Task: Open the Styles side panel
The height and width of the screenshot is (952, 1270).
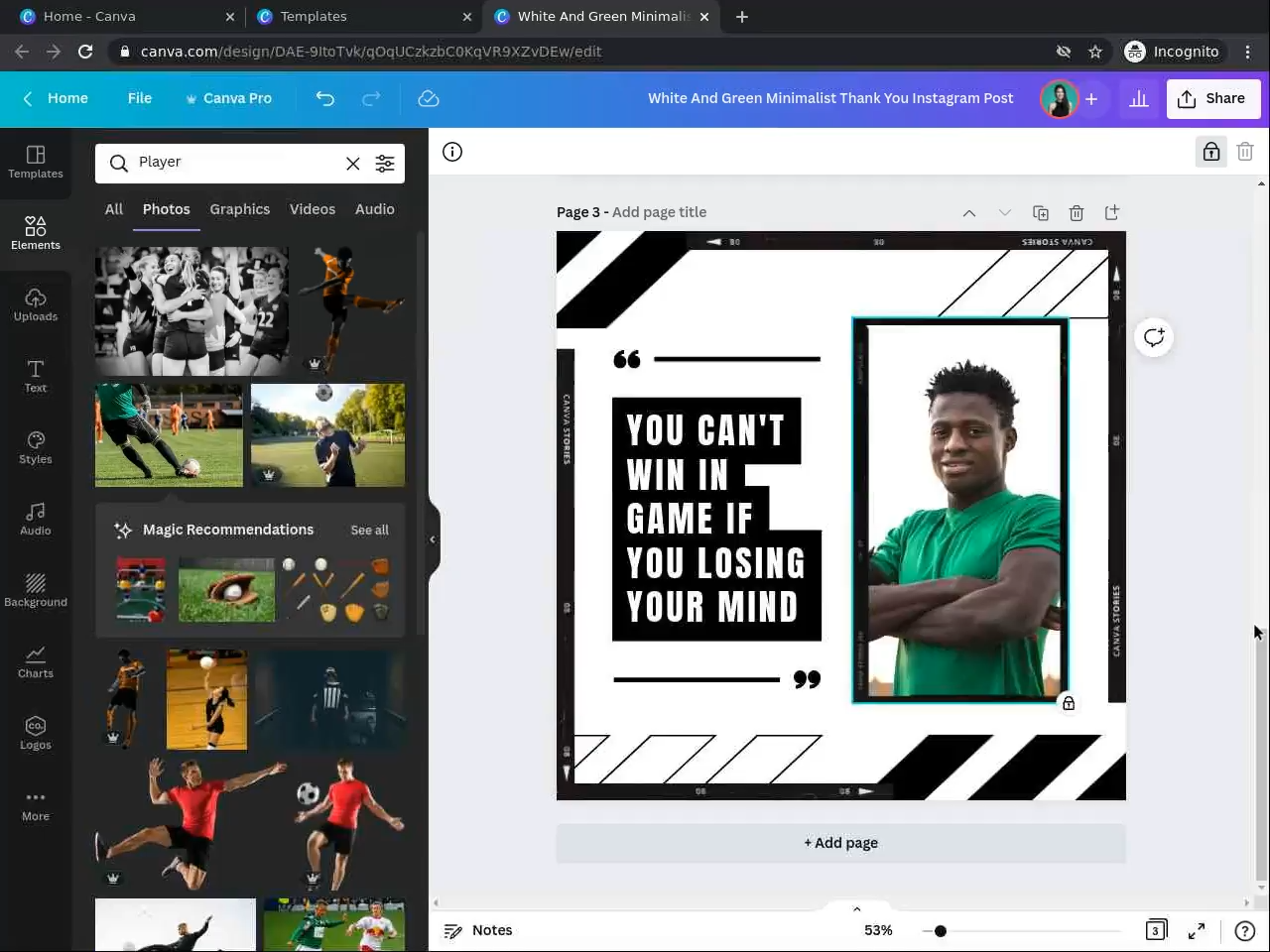Action: coord(36,447)
